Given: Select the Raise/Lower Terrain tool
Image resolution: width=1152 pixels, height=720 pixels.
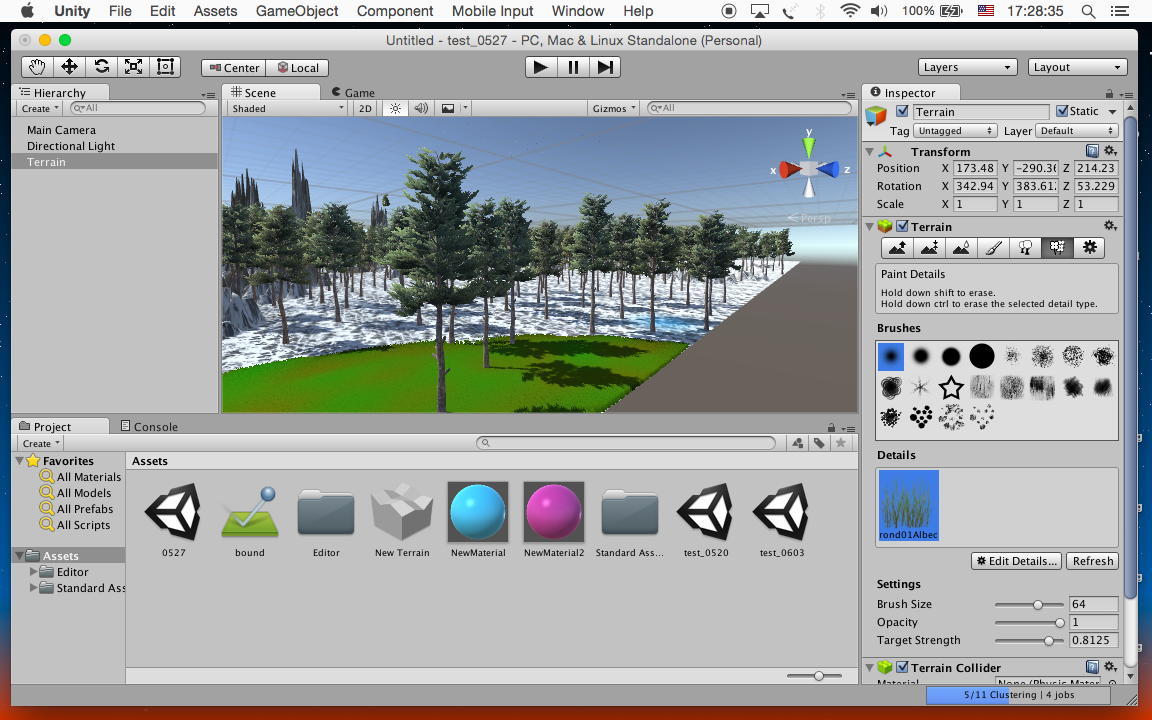Looking at the screenshot, I should [897, 248].
